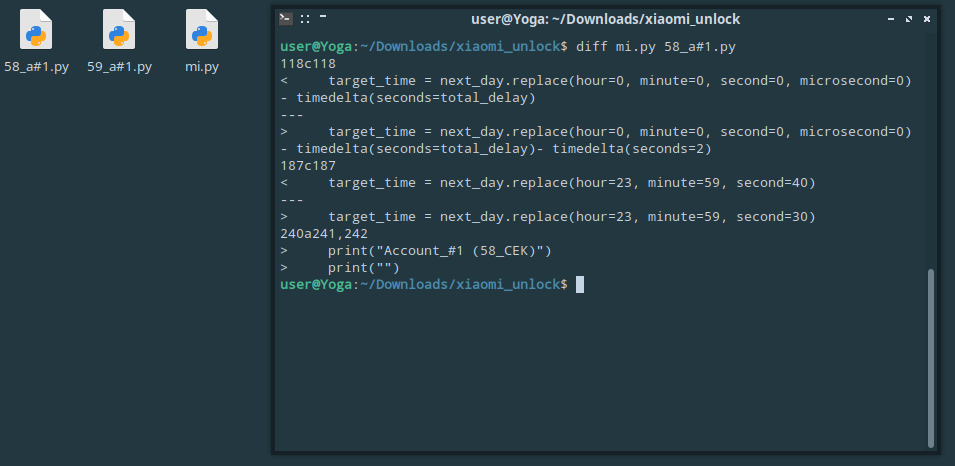Close the terminal window

tap(927, 19)
